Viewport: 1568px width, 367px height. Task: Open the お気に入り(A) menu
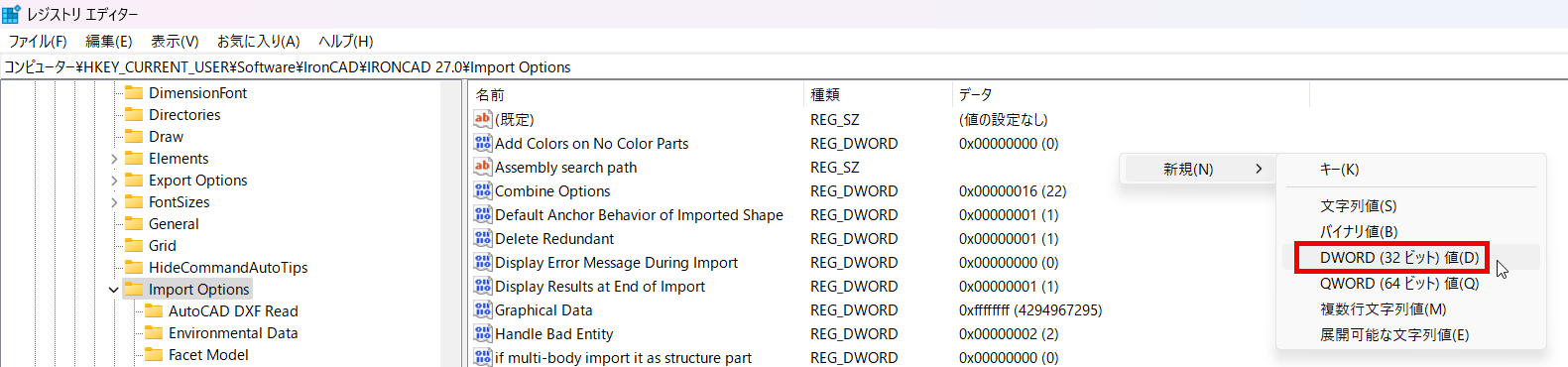[258, 41]
